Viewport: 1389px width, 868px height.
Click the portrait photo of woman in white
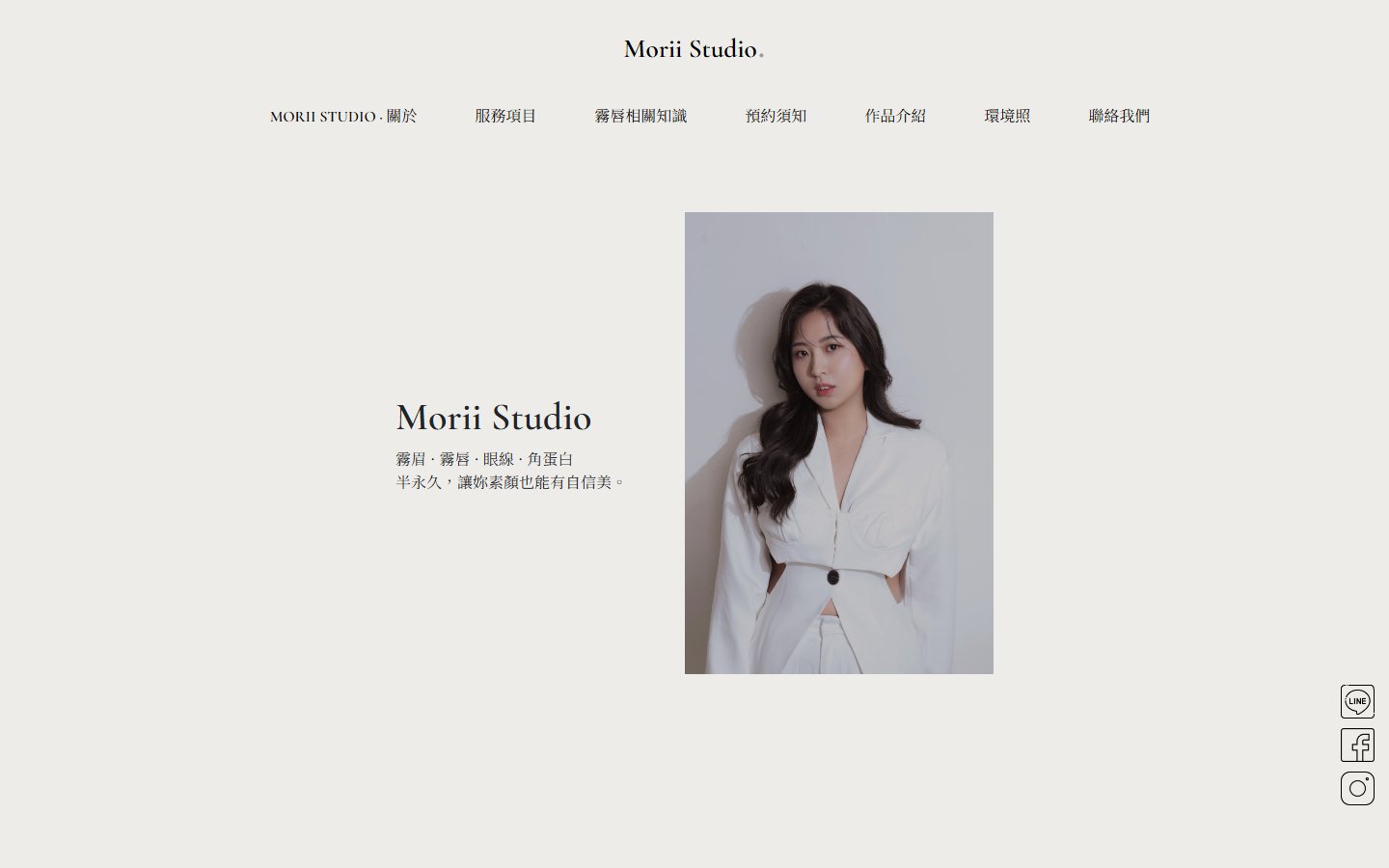839,443
